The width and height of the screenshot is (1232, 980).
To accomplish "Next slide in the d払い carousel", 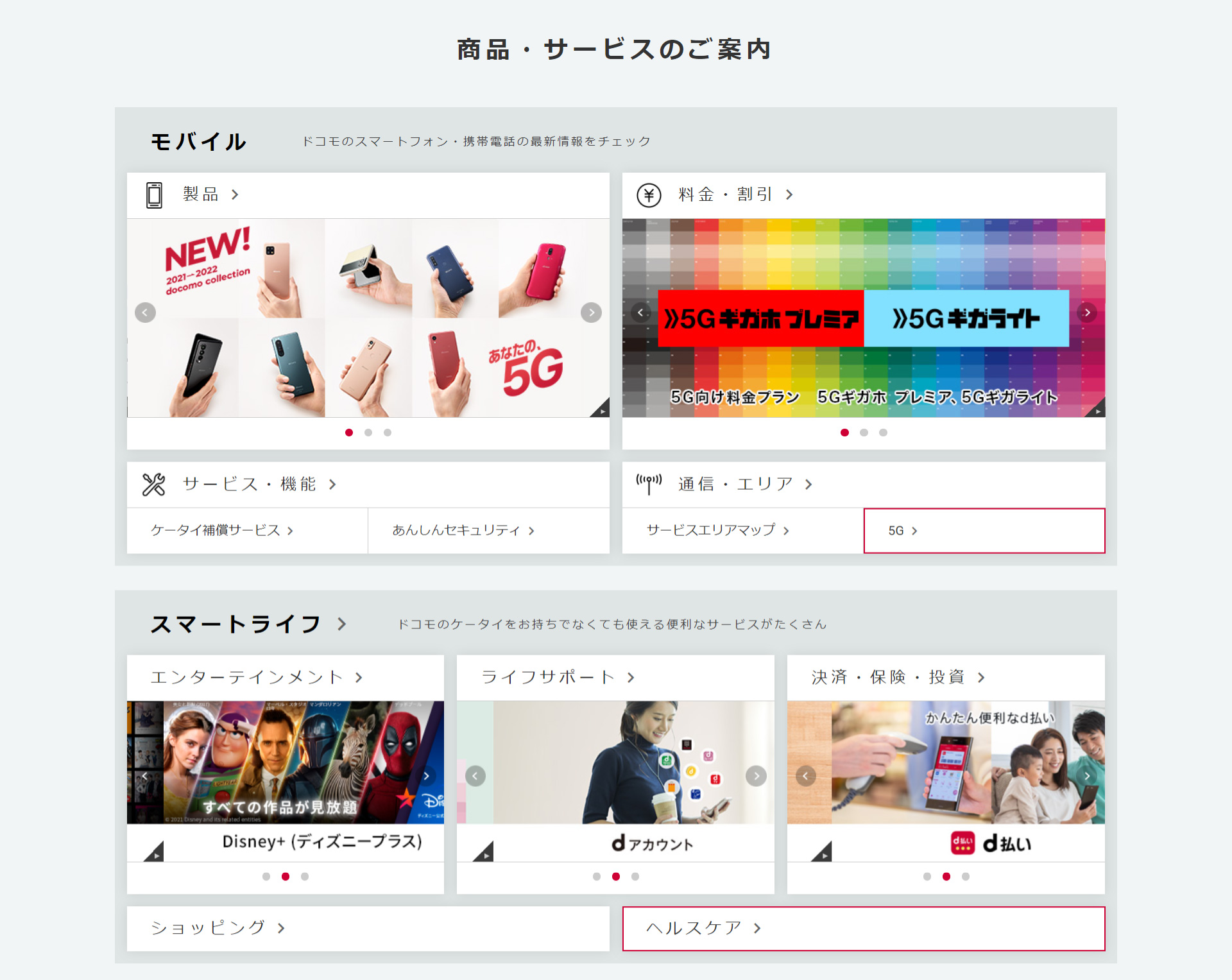I will pos(1087,776).
